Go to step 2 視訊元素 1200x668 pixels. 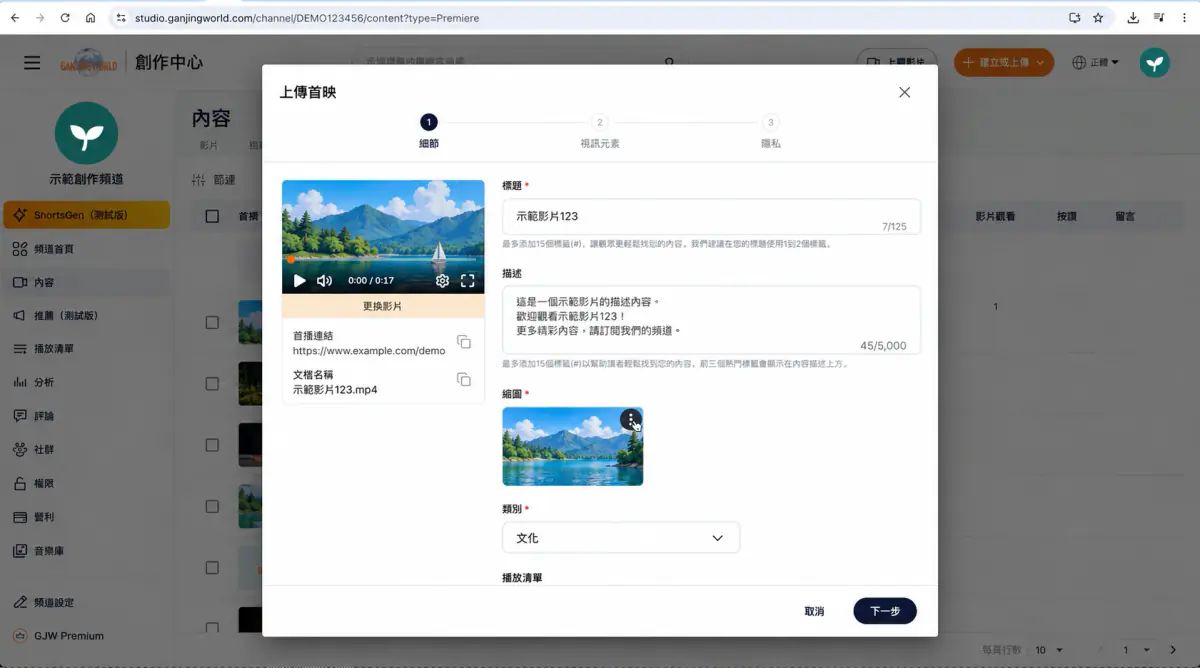[600, 131]
